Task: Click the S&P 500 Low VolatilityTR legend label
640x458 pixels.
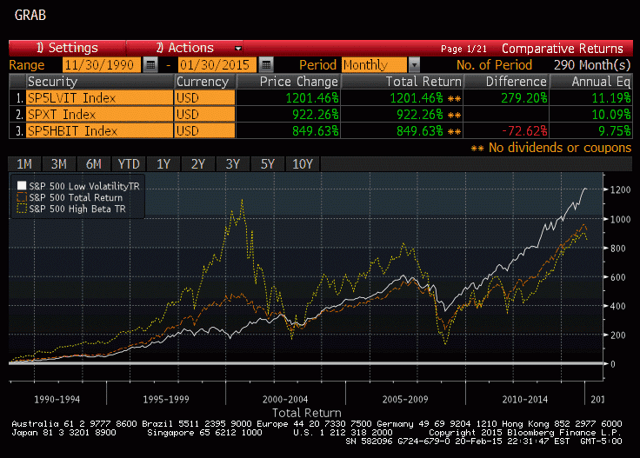Action: (x=84, y=186)
